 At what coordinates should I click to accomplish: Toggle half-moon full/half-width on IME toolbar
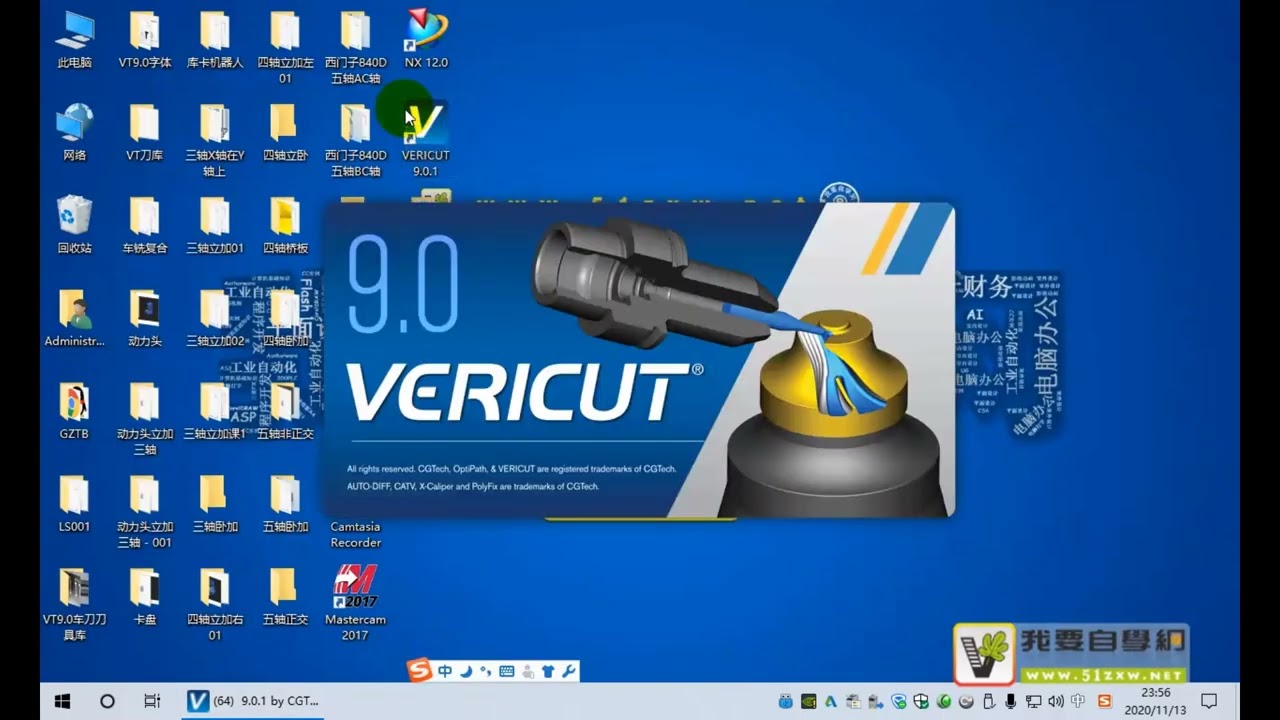click(466, 671)
